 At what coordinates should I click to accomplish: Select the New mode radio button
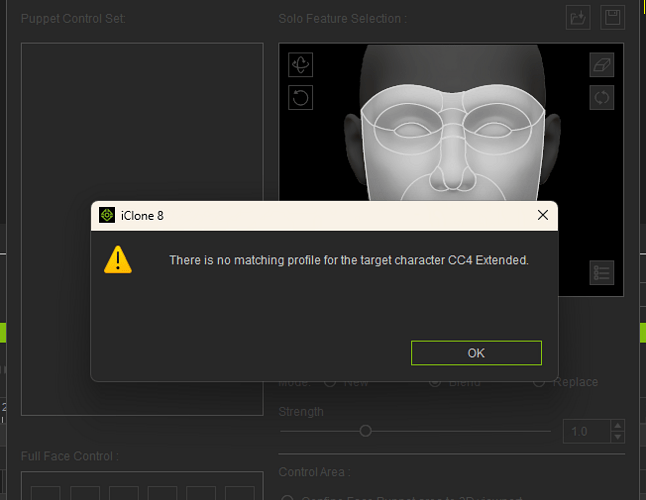point(330,383)
